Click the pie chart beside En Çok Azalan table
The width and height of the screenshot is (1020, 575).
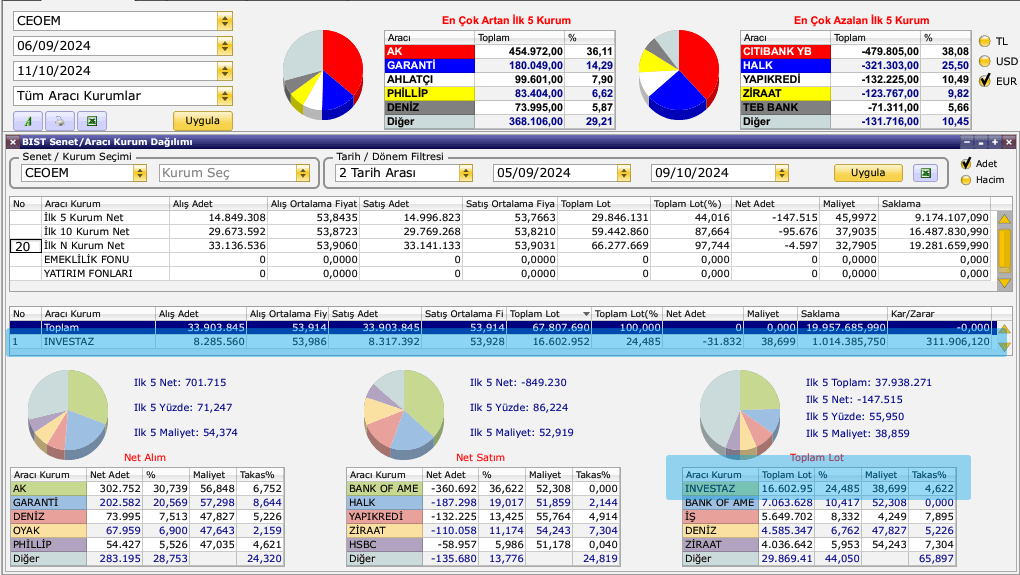click(679, 74)
